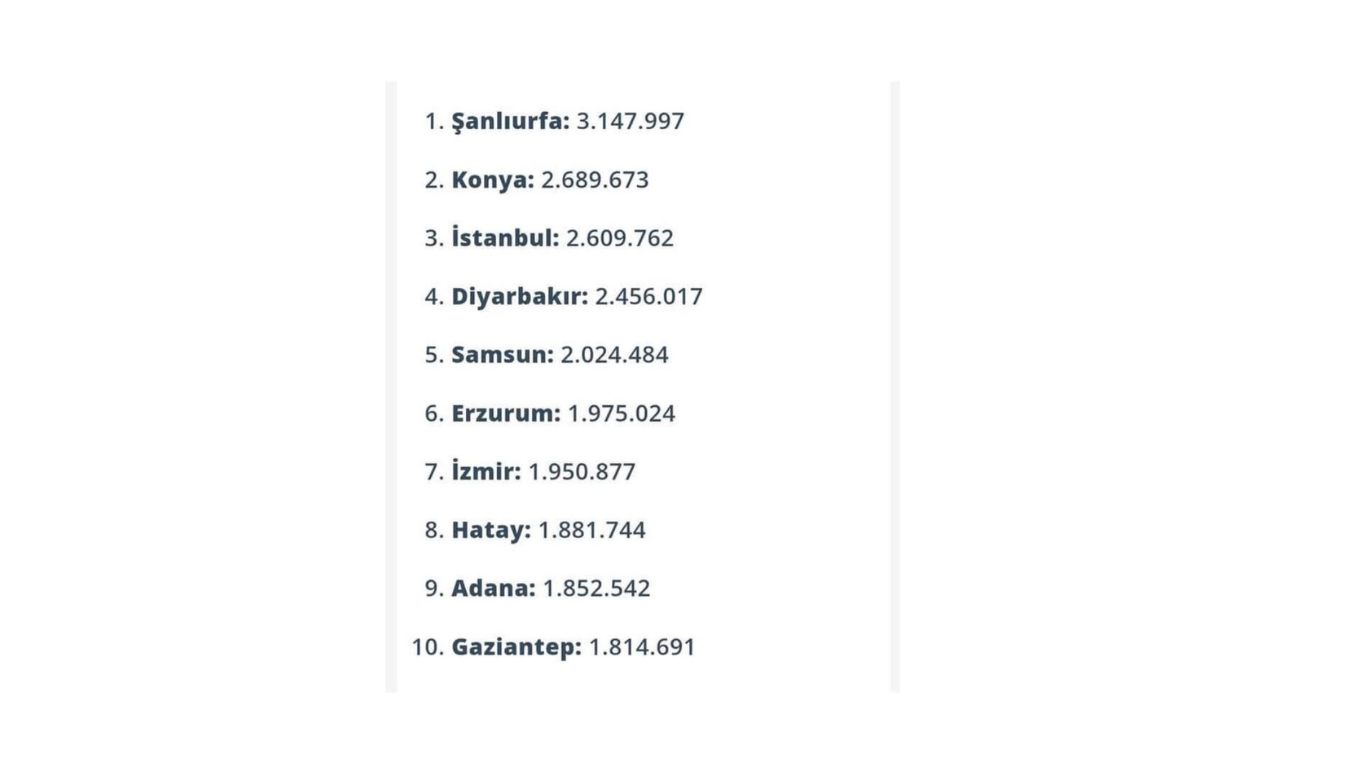Click the value 3.147.997
Image resolution: width=1366 pixels, height=768 pixels.
point(630,122)
